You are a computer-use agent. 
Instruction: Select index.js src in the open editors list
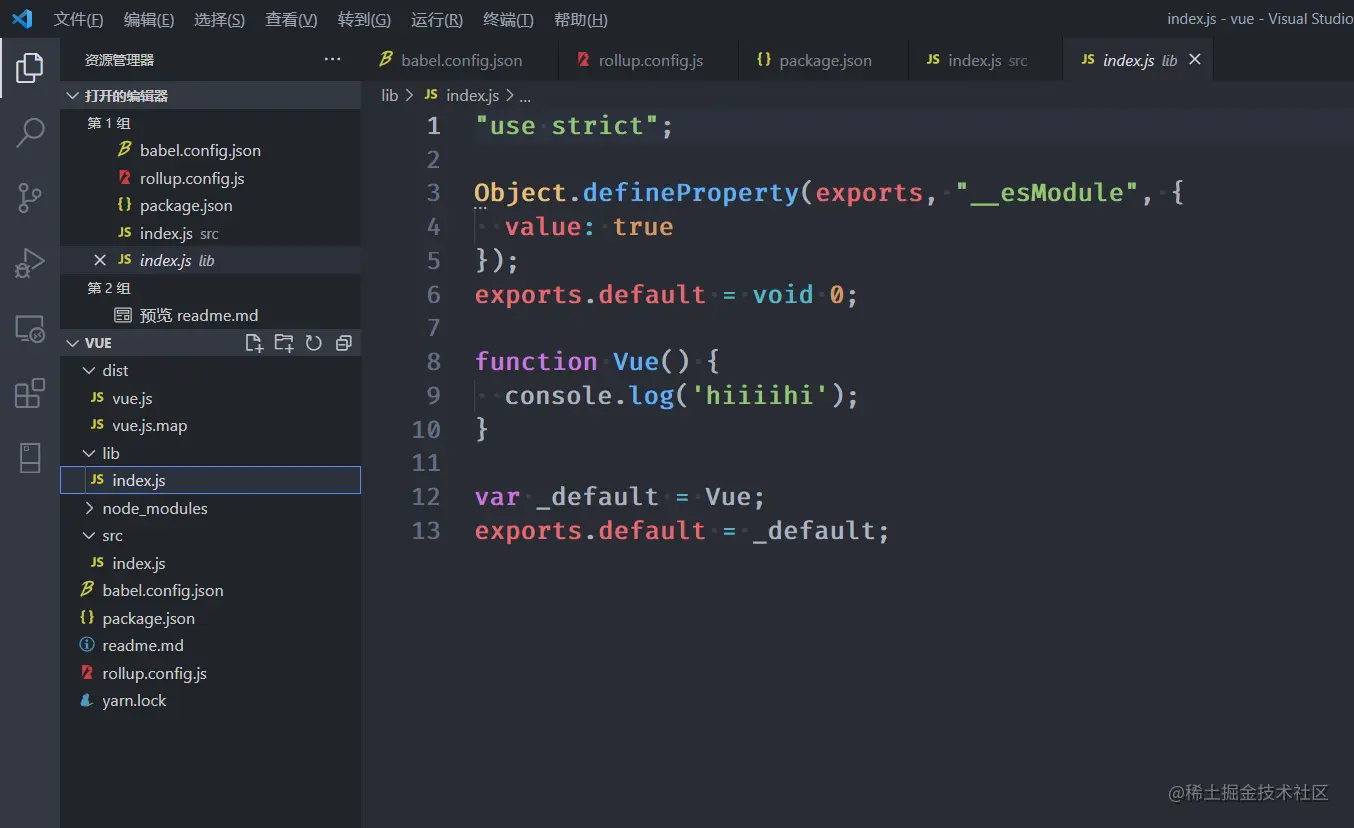(210, 233)
